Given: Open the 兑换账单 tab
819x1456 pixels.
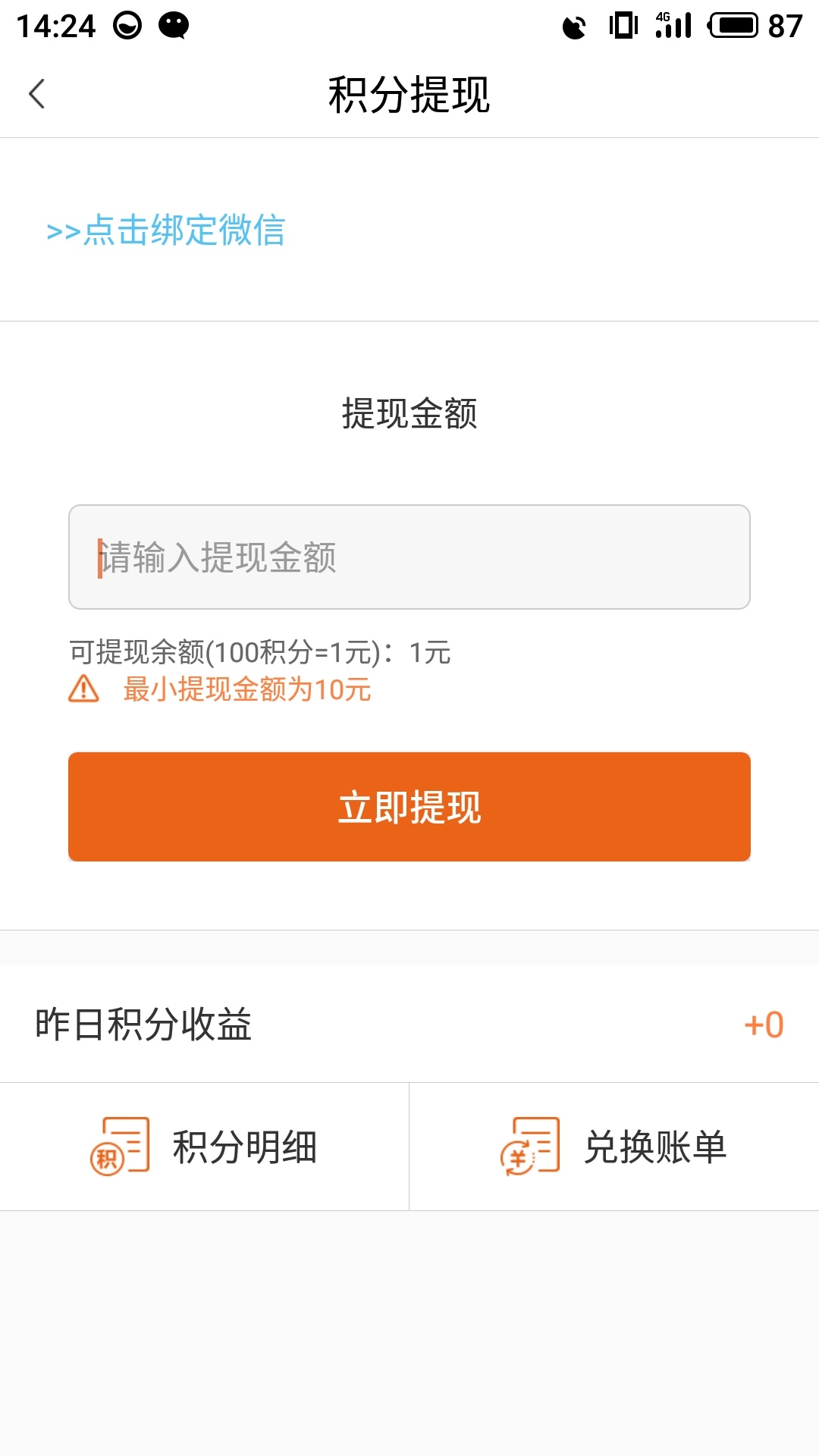Looking at the screenshot, I should 655,1147.
